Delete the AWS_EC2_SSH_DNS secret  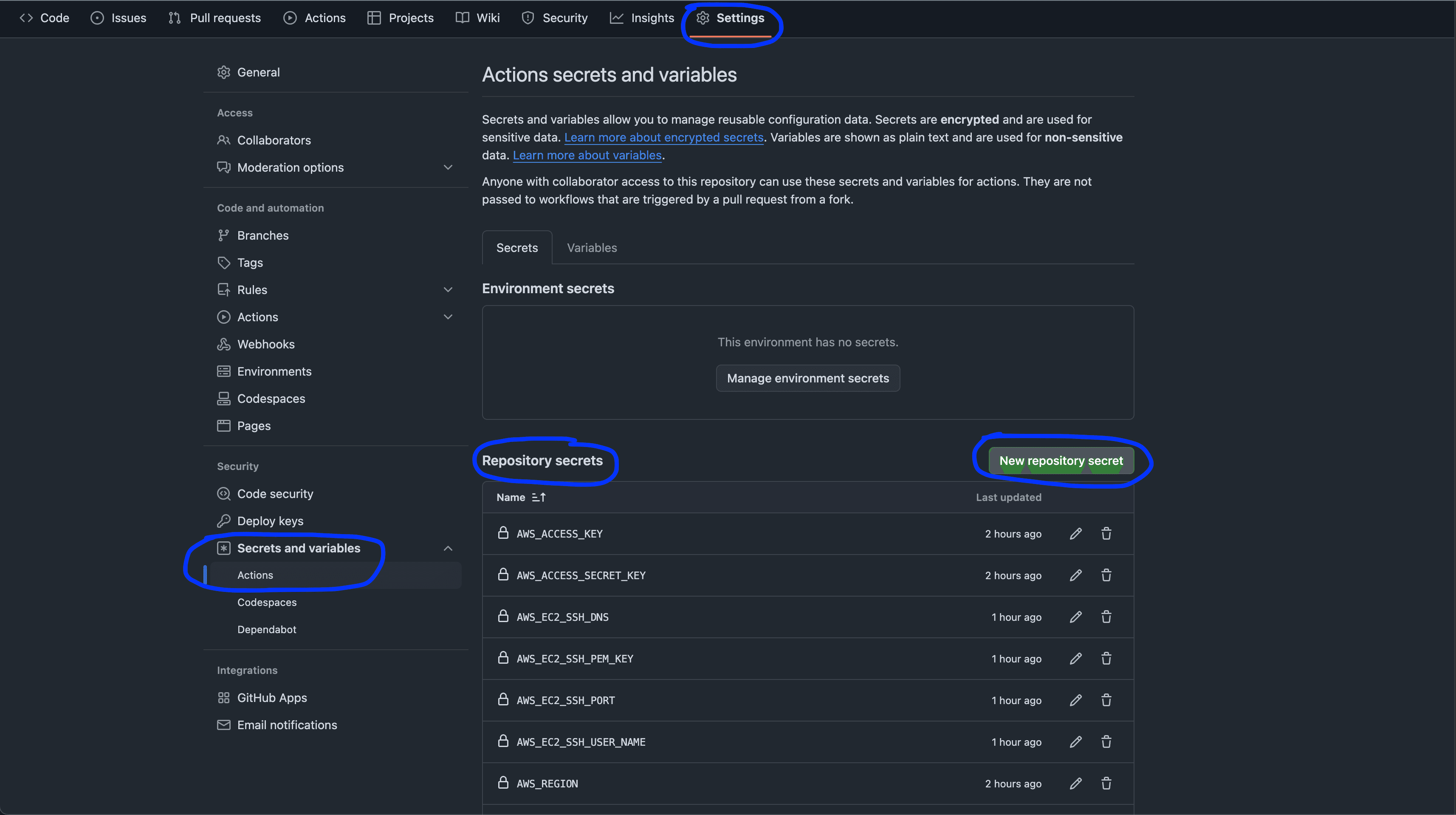(1106, 617)
